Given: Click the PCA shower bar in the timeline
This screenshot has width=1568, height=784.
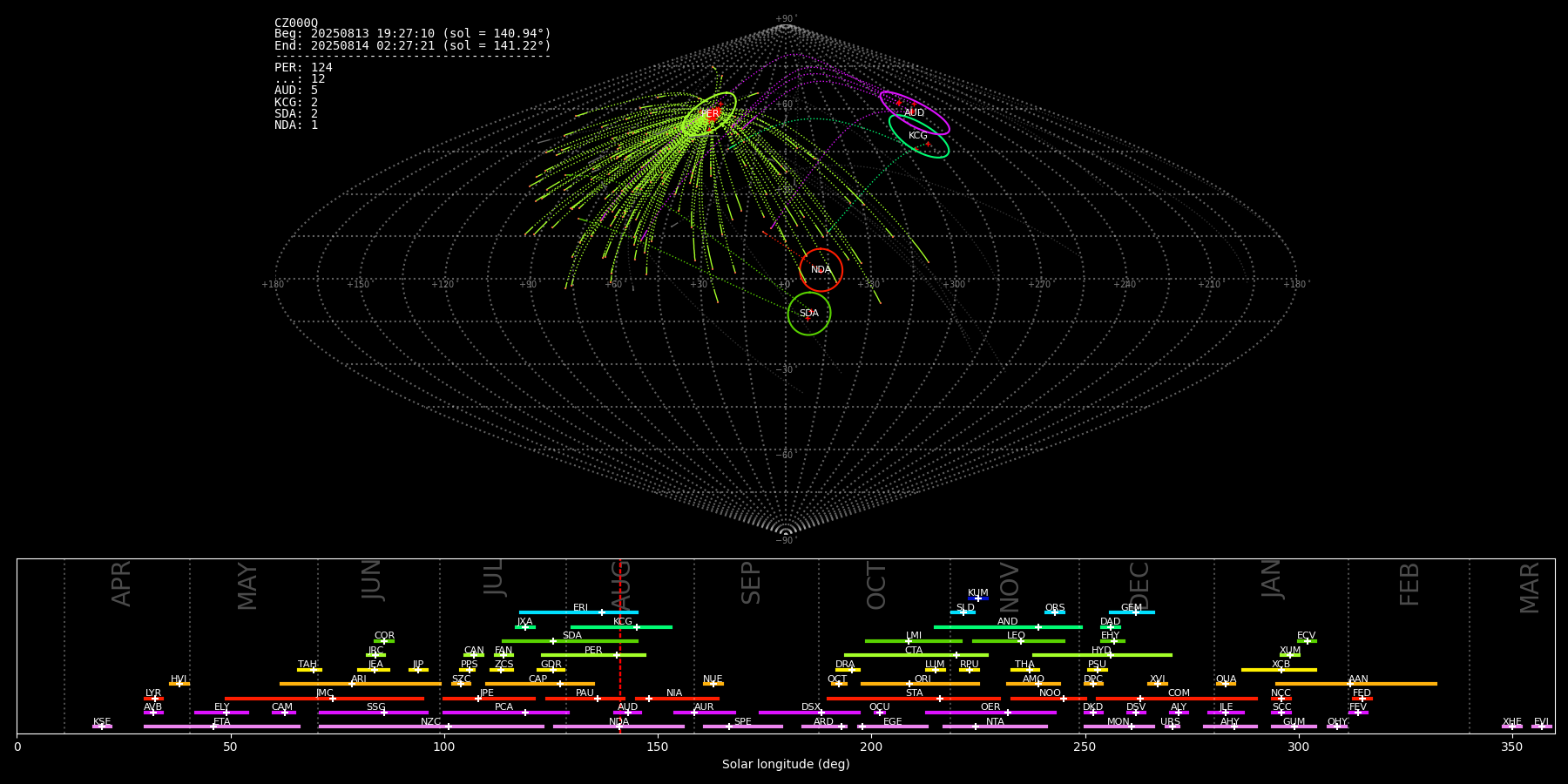Looking at the screenshot, I should tap(505, 713).
